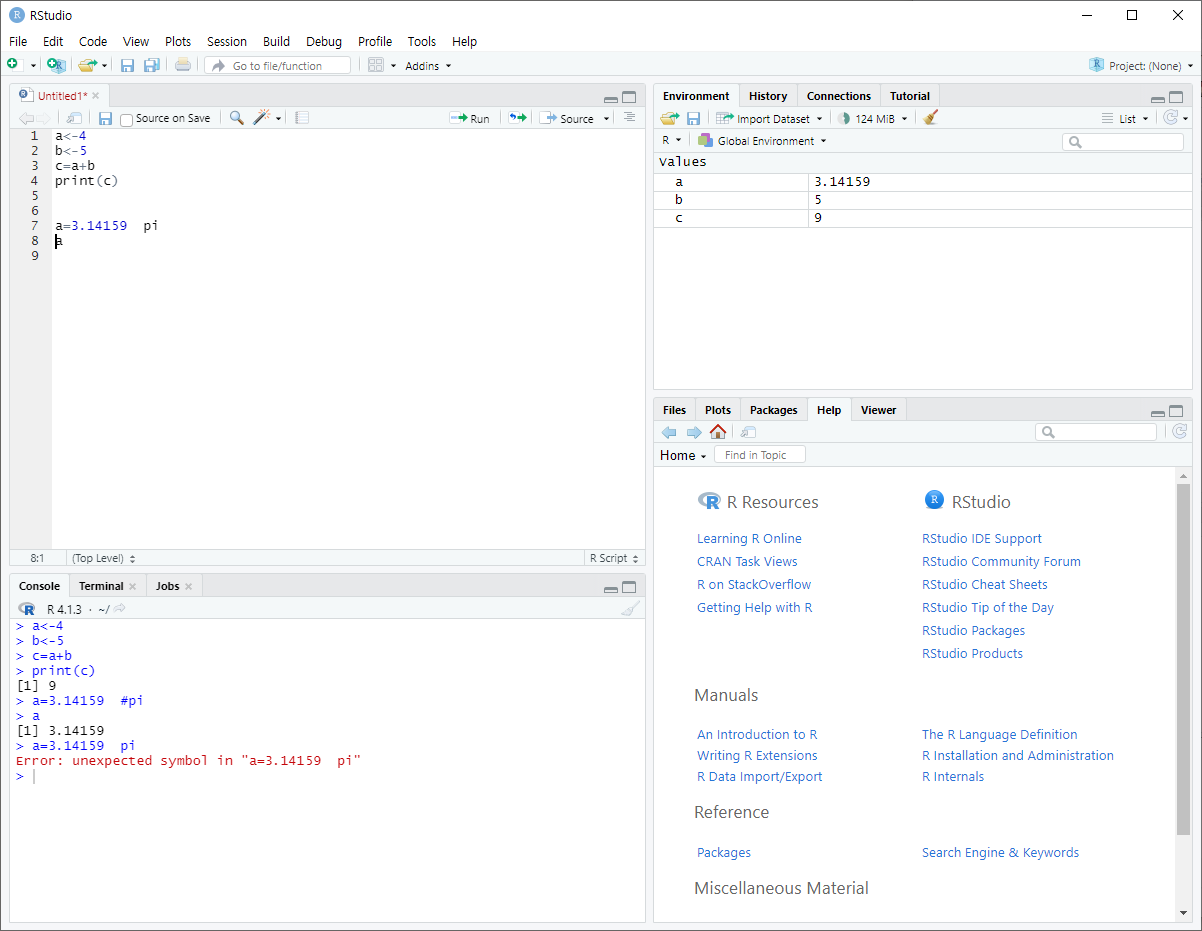Save all open documents icon
This screenshot has height=931, width=1202.
[151, 65]
